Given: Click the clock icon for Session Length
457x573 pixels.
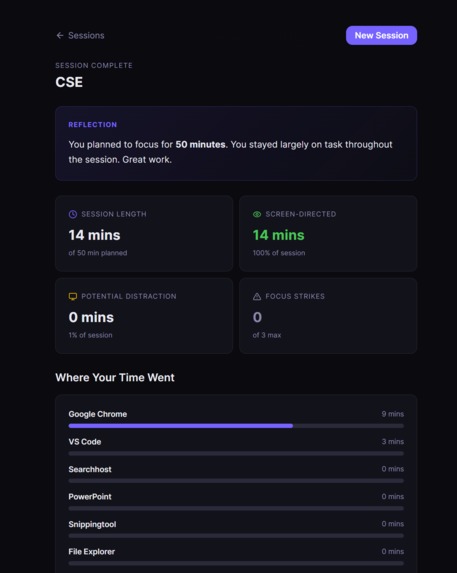Looking at the screenshot, I should coord(73,214).
